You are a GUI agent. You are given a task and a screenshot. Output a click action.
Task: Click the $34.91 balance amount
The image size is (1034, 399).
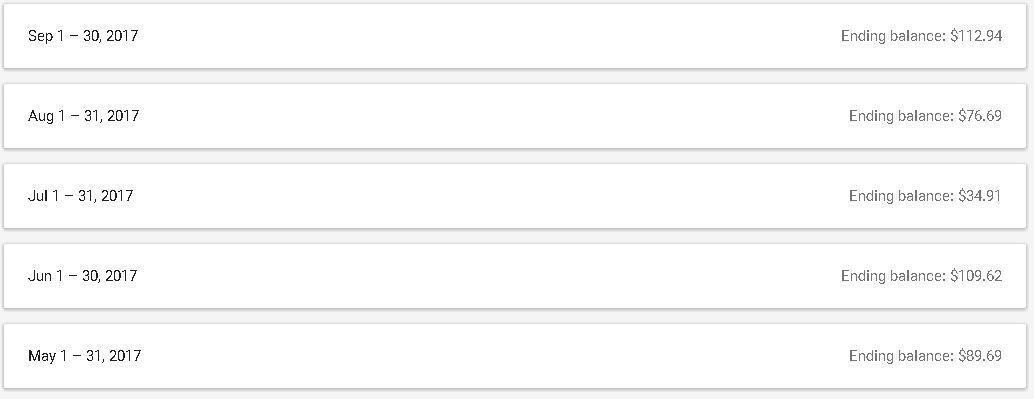[980, 196]
